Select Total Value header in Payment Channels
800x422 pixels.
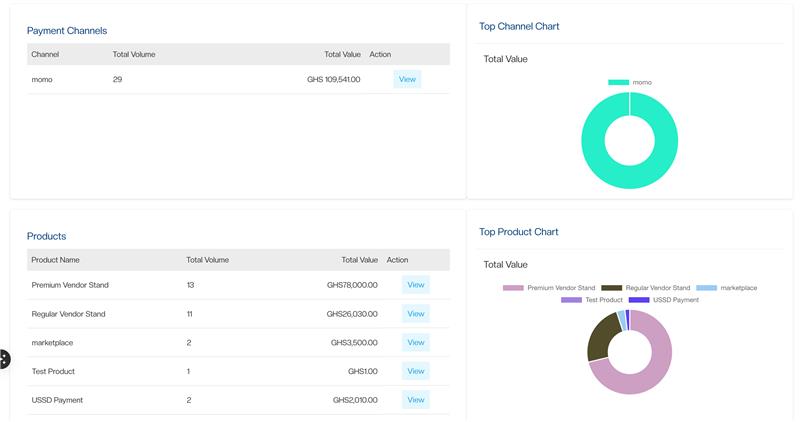pos(342,54)
